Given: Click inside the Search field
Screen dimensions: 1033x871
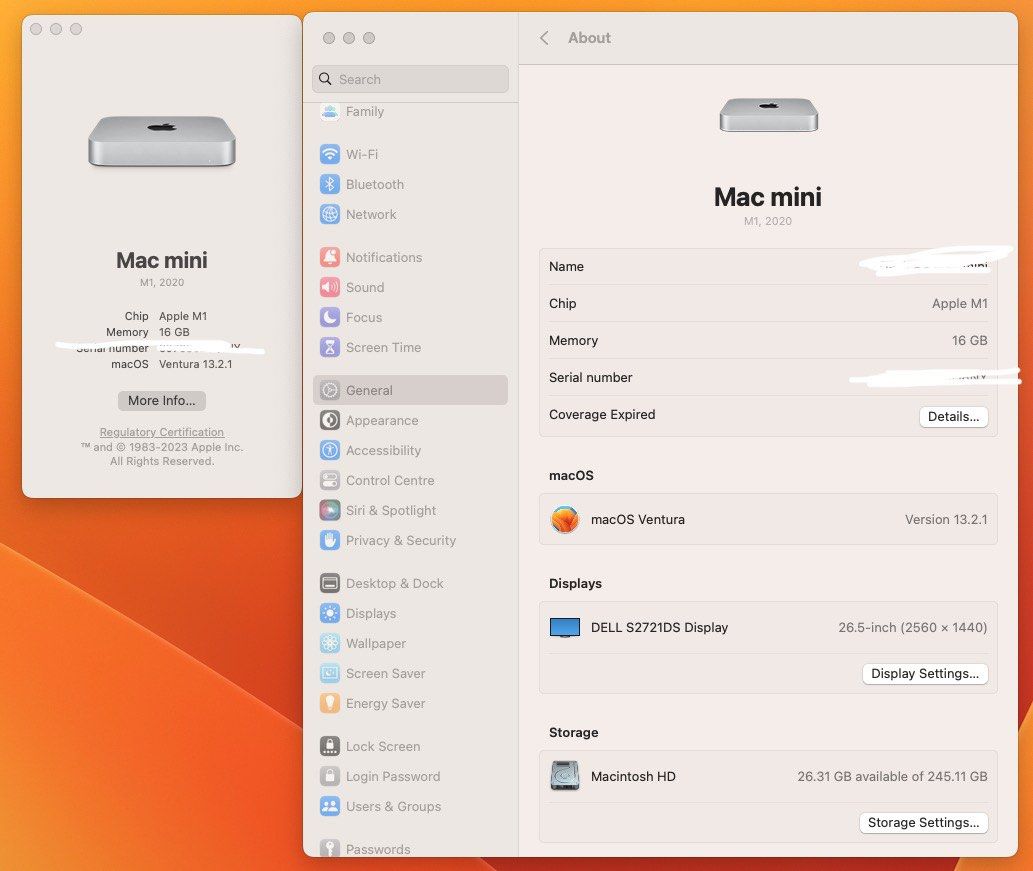Looking at the screenshot, I should point(410,79).
